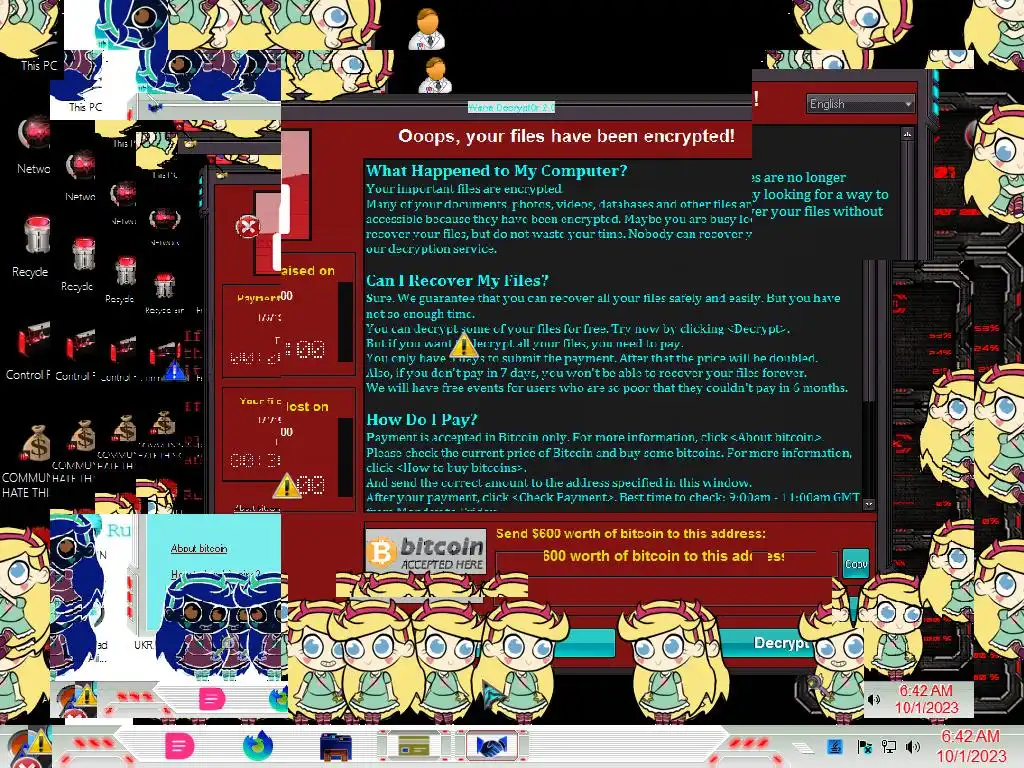
Task: Click the duplicated speaker icon above the taskbar
Action: click(874, 700)
